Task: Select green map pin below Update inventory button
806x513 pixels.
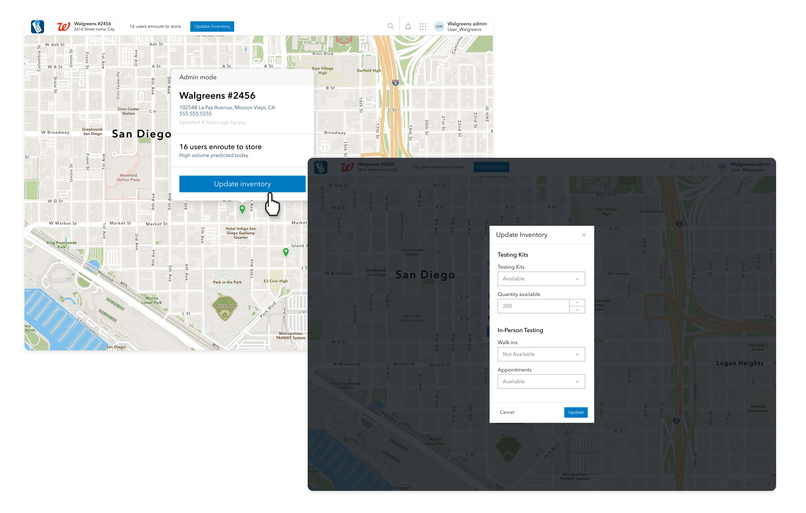Action: tap(242, 209)
